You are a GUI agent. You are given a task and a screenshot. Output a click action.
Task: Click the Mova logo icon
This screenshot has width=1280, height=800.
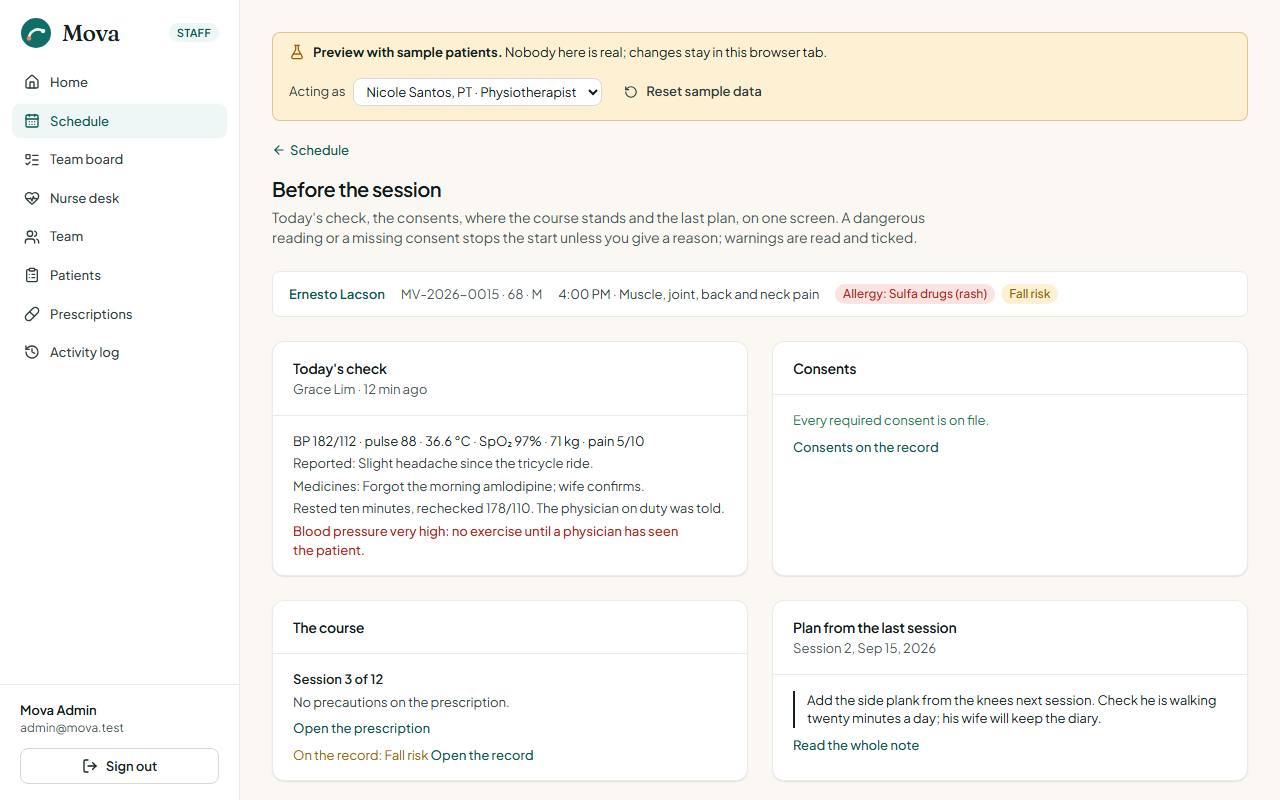pos(36,33)
